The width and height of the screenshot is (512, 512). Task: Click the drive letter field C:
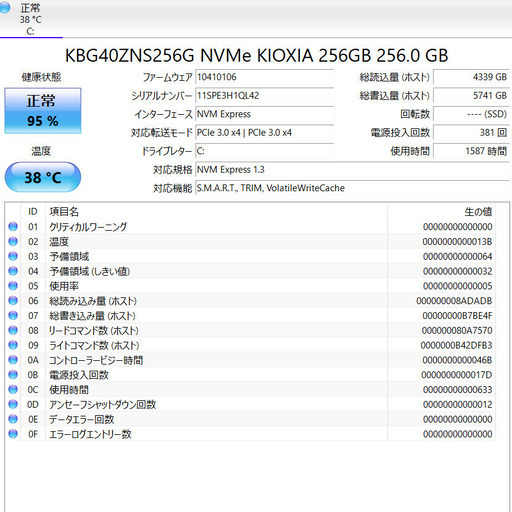coord(264,151)
